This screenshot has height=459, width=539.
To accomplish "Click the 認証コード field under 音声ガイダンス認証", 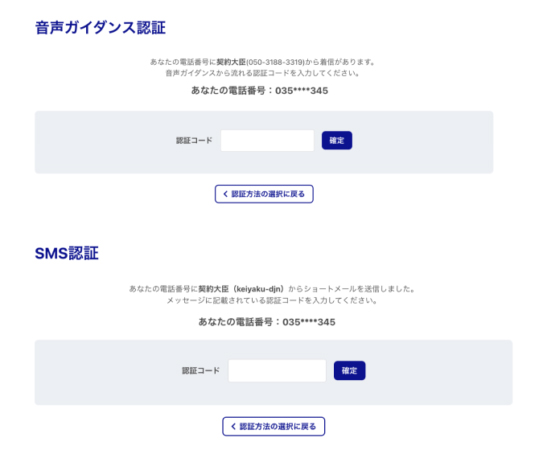I will tap(267, 140).
